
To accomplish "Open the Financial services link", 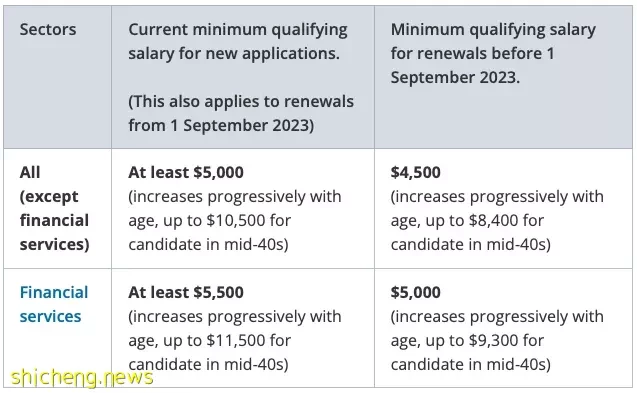I will point(54,304).
